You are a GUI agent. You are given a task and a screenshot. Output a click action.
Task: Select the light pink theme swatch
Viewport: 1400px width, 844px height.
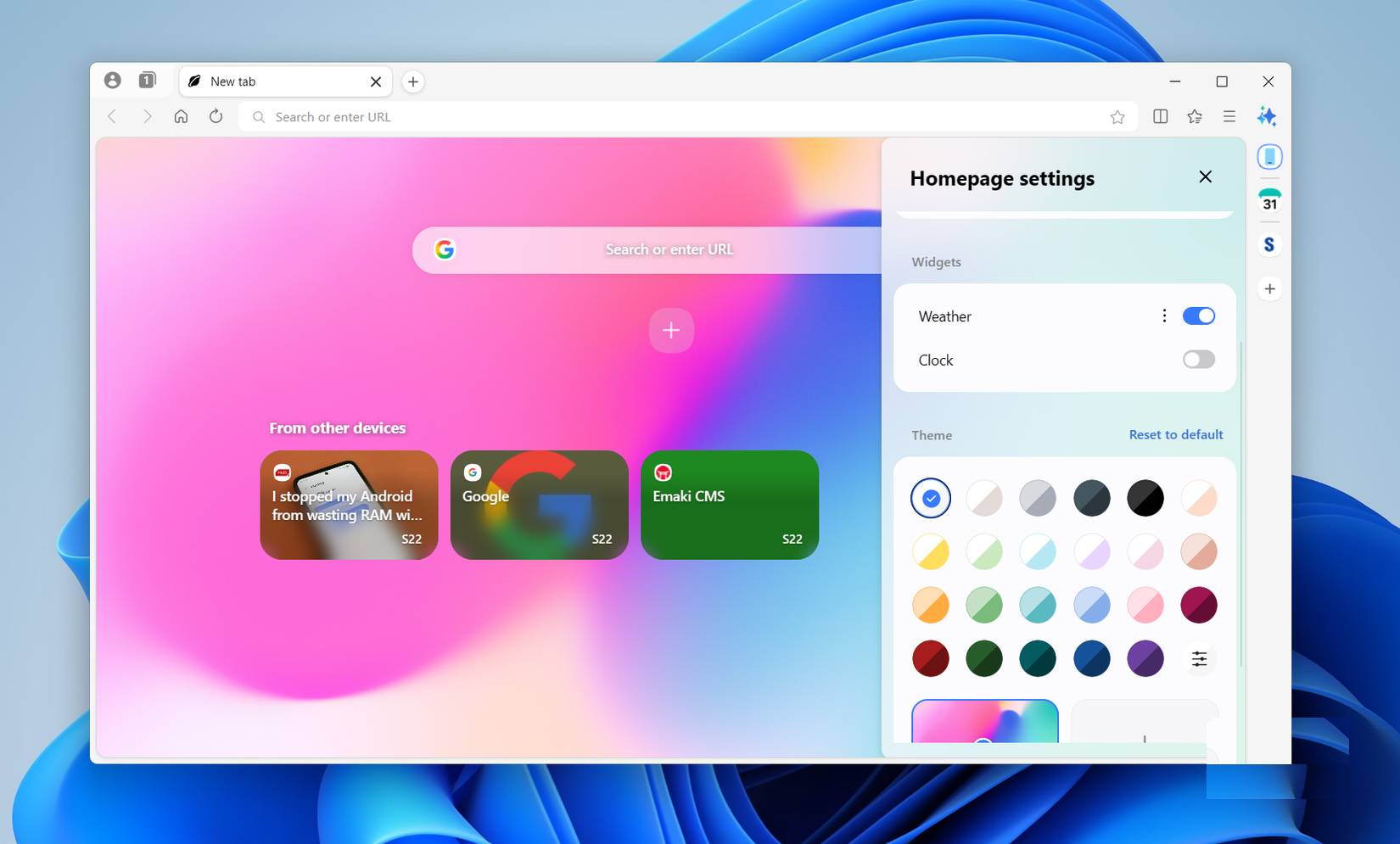[x=1145, y=605]
